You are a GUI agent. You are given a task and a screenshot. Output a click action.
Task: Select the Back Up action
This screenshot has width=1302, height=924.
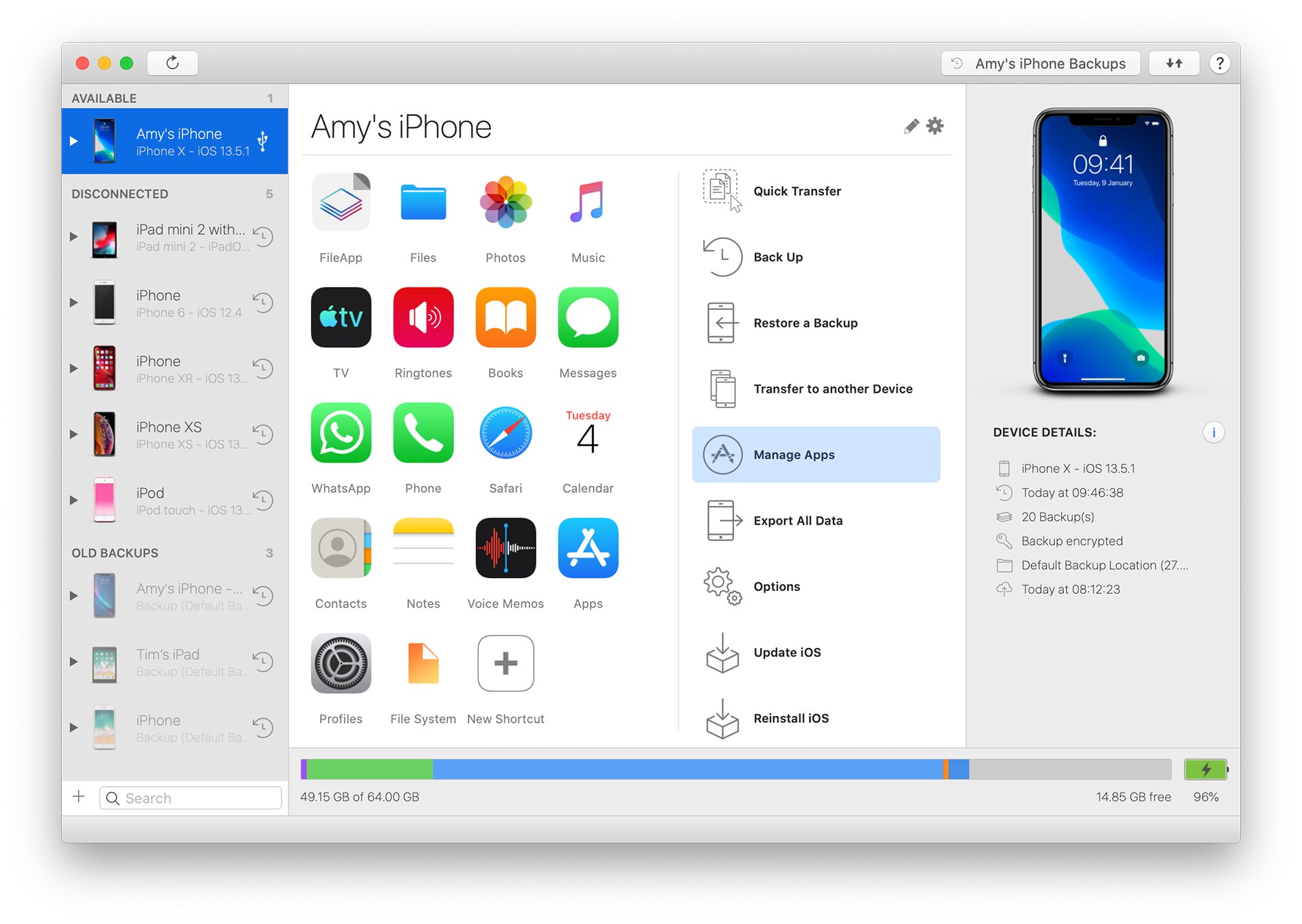pyautogui.click(x=816, y=257)
